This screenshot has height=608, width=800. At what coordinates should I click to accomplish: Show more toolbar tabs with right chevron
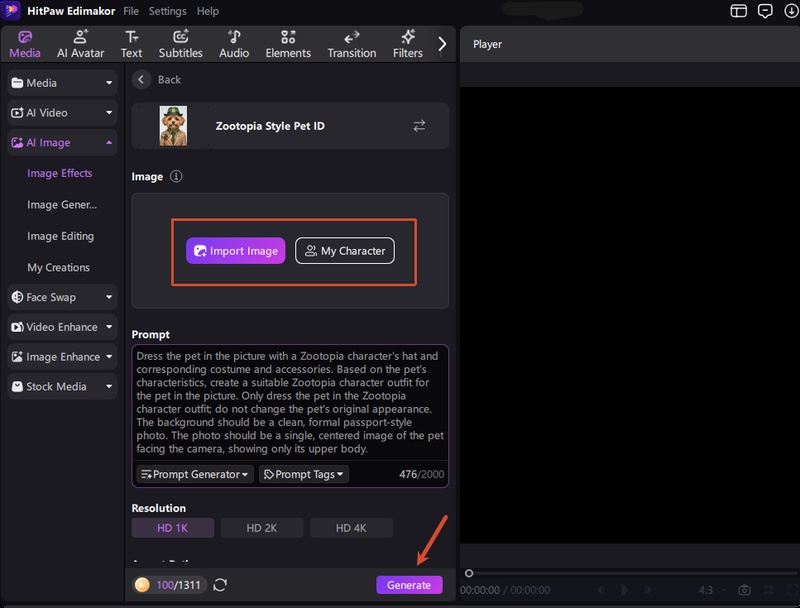pyautogui.click(x=442, y=44)
